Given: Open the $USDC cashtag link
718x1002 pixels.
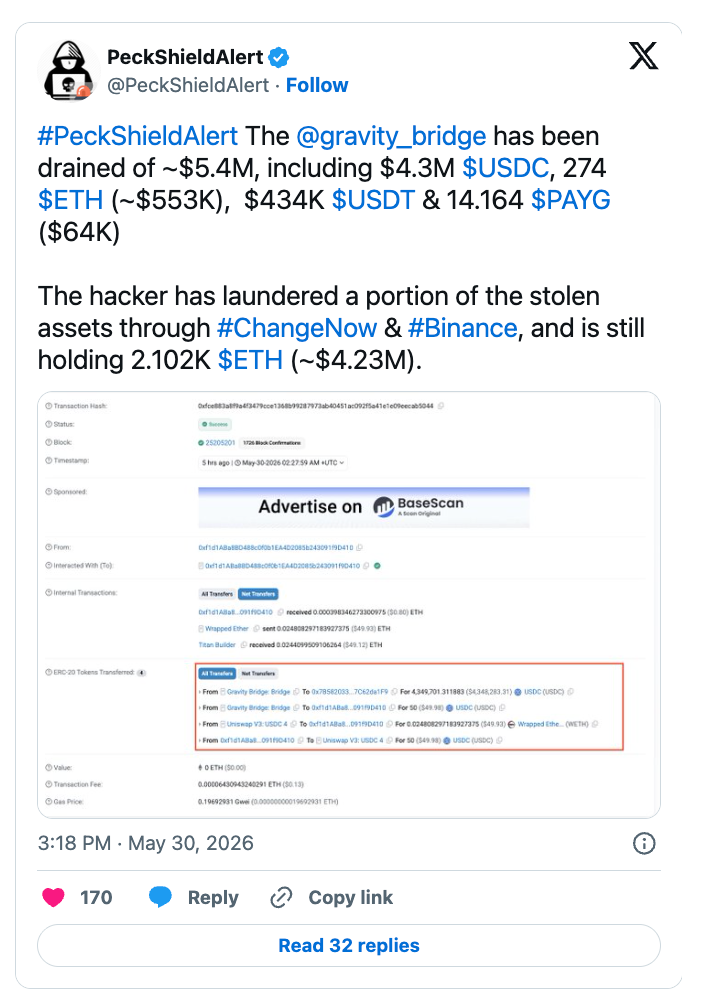Looking at the screenshot, I should tap(505, 168).
